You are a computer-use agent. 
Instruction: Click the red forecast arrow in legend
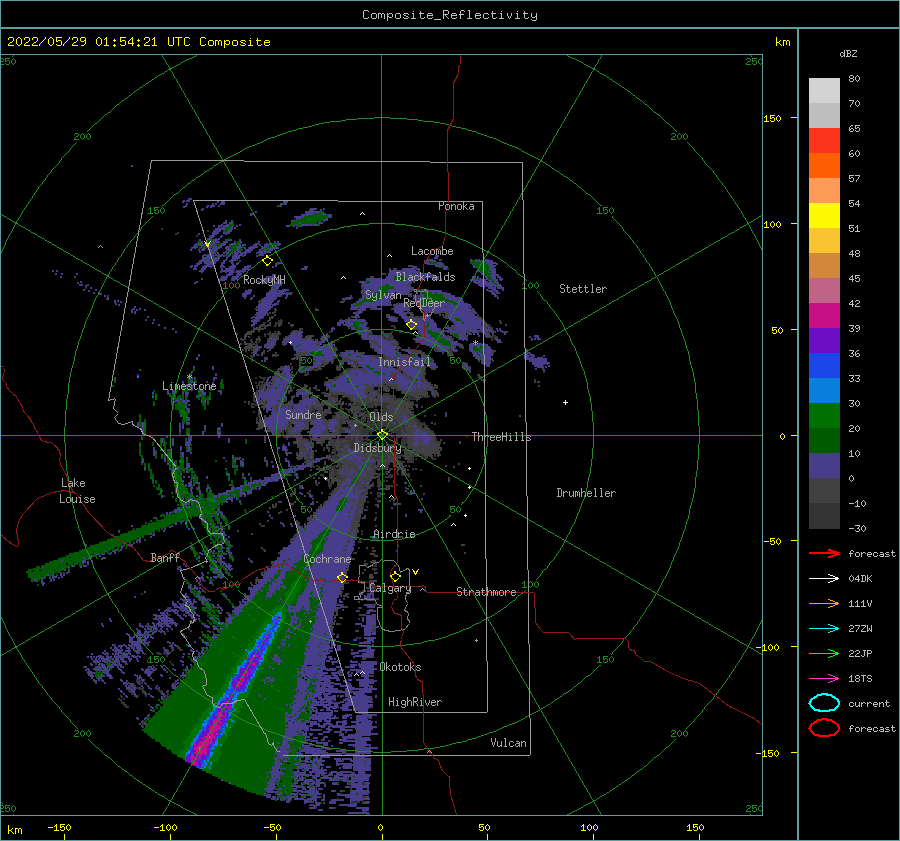click(824, 553)
